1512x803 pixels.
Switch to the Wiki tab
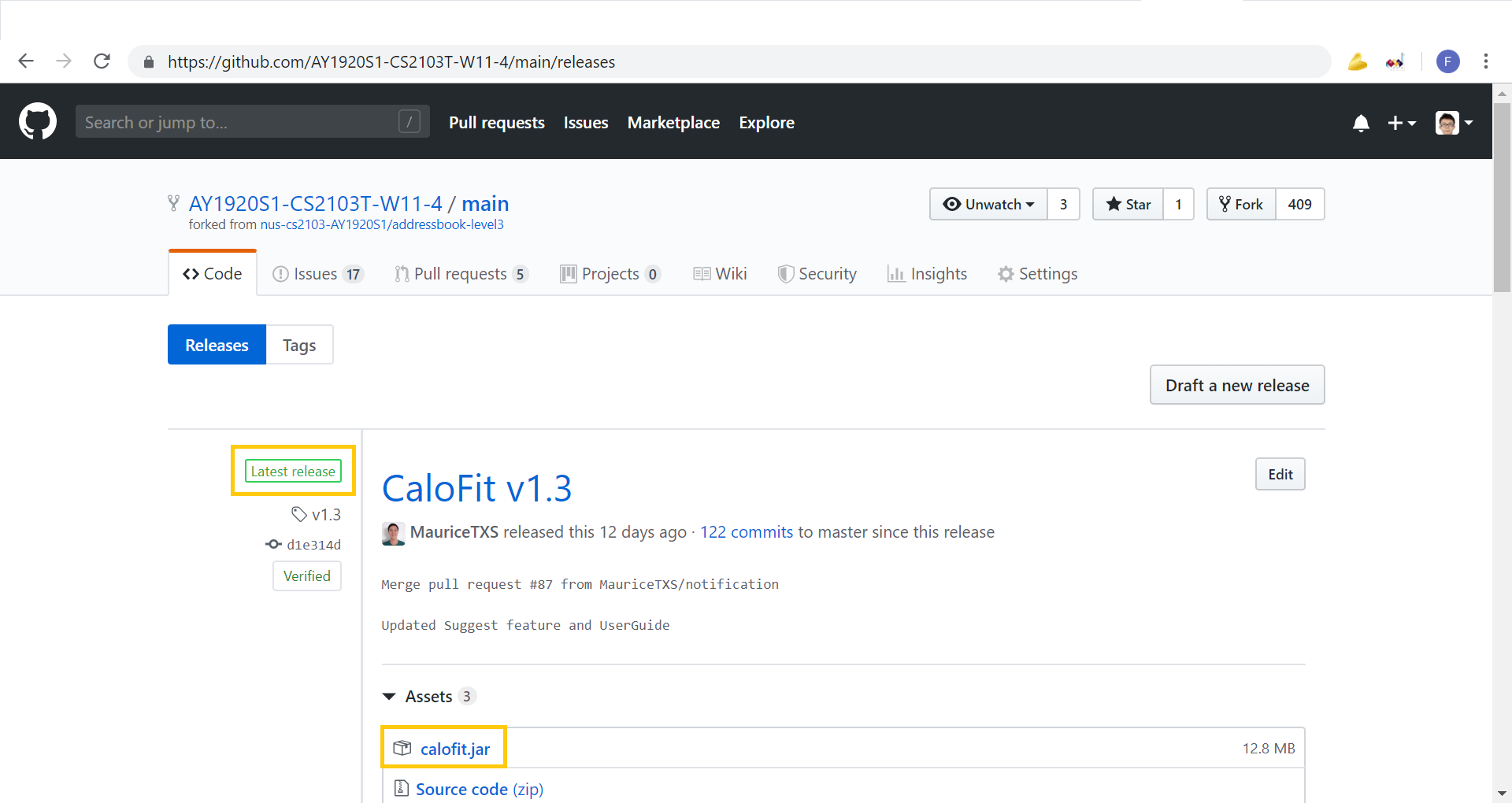tap(720, 273)
